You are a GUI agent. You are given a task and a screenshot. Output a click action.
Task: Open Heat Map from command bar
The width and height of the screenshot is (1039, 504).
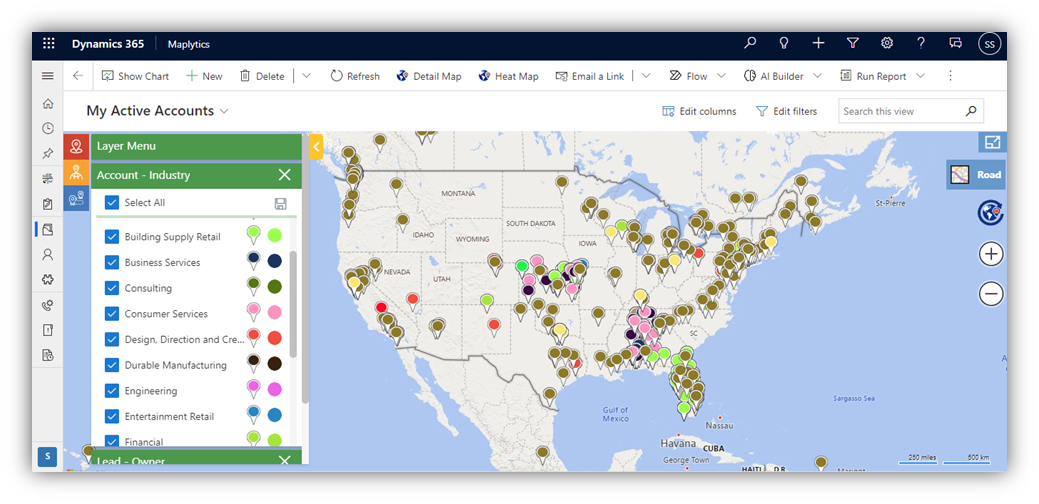coord(508,76)
